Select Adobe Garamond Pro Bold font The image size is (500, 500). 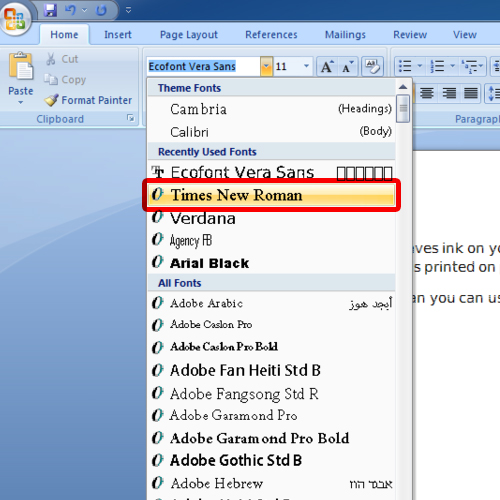point(271,438)
